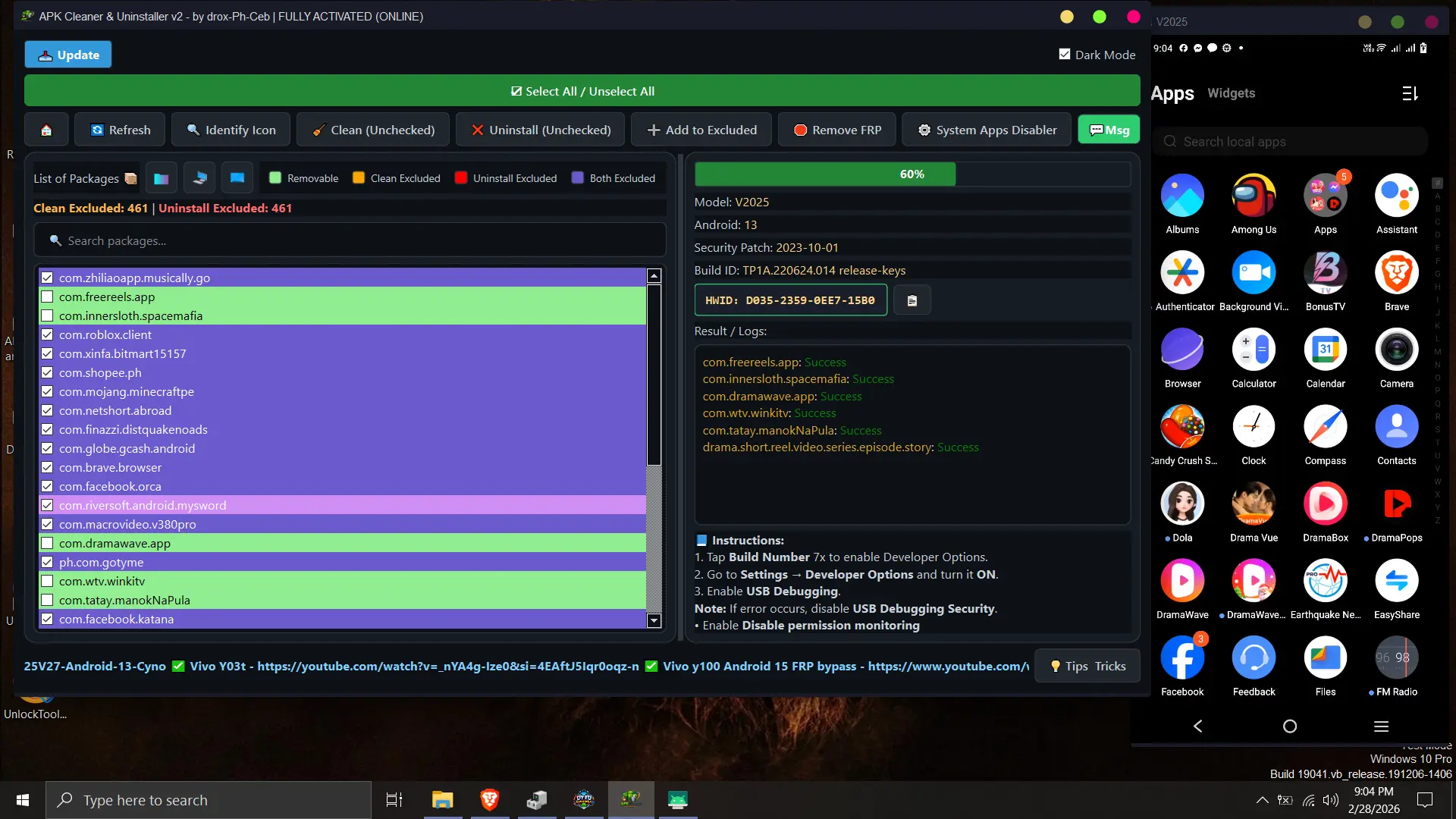Viewport: 1456px width, 819px height.
Task: Open Among Us app on the phone screen
Action: pos(1254,196)
